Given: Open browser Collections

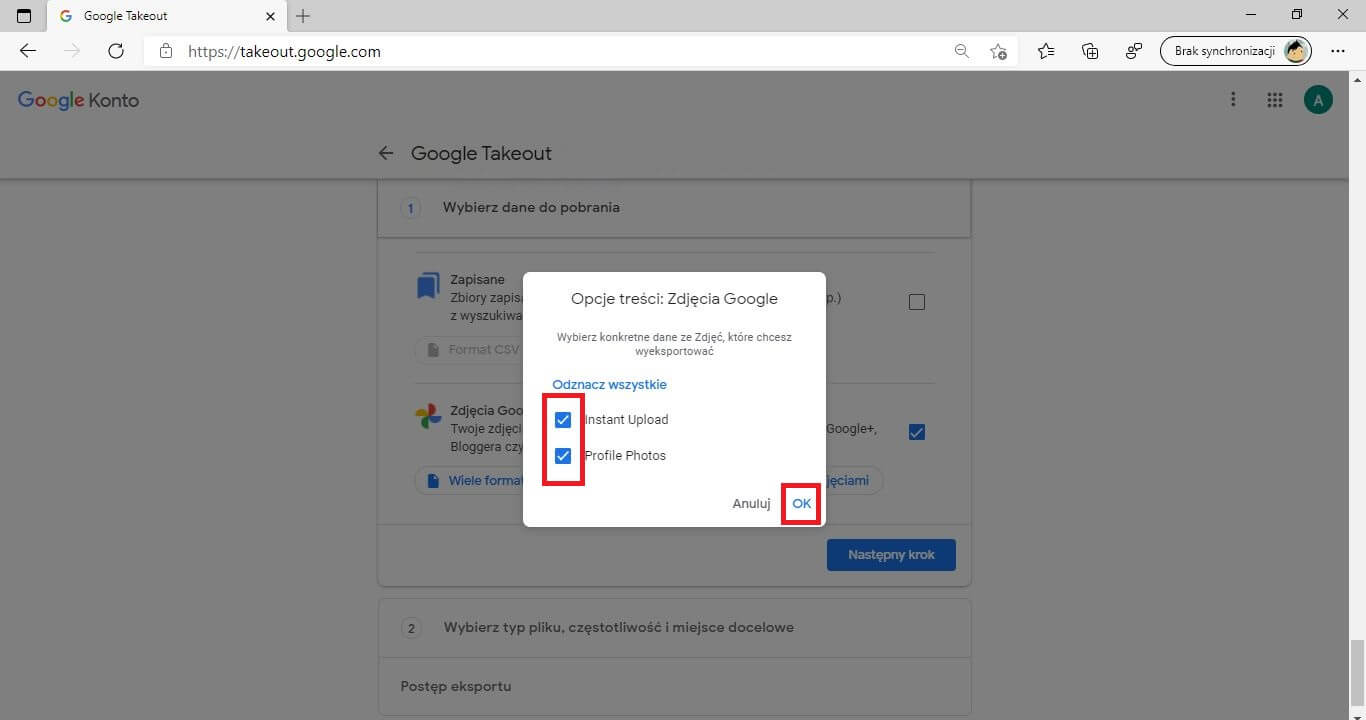Looking at the screenshot, I should (x=1090, y=51).
